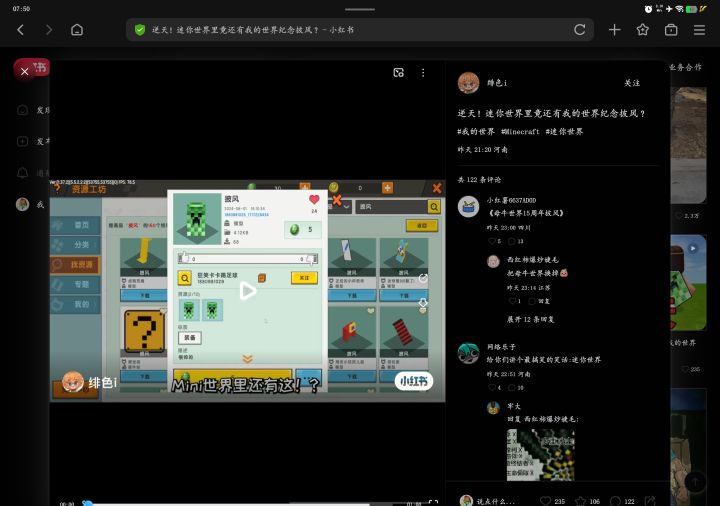Follow the author with the 关注 button
The width and height of the screenshot is (720, 506).
632,83
